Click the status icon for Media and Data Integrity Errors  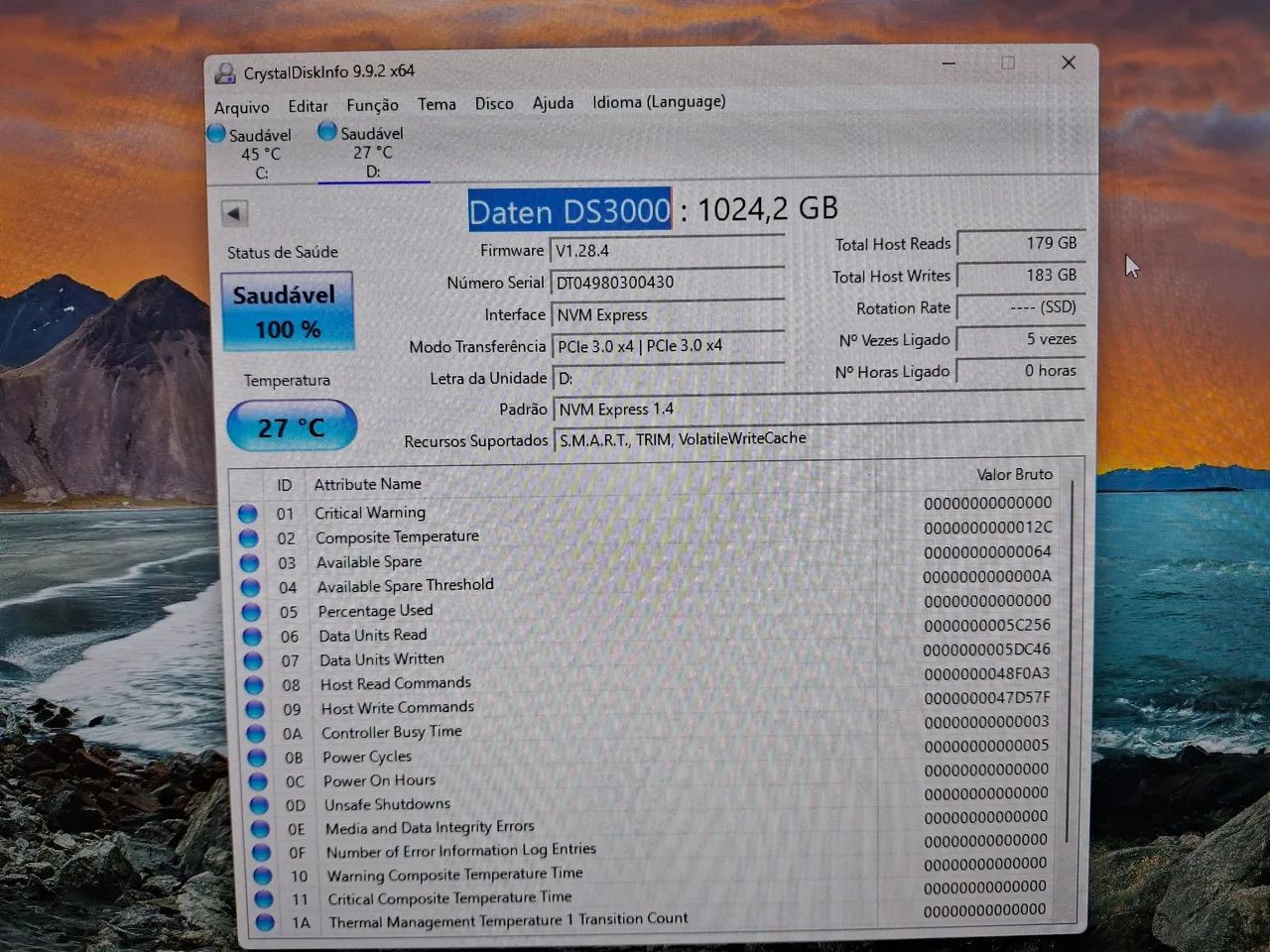(260, 829)
